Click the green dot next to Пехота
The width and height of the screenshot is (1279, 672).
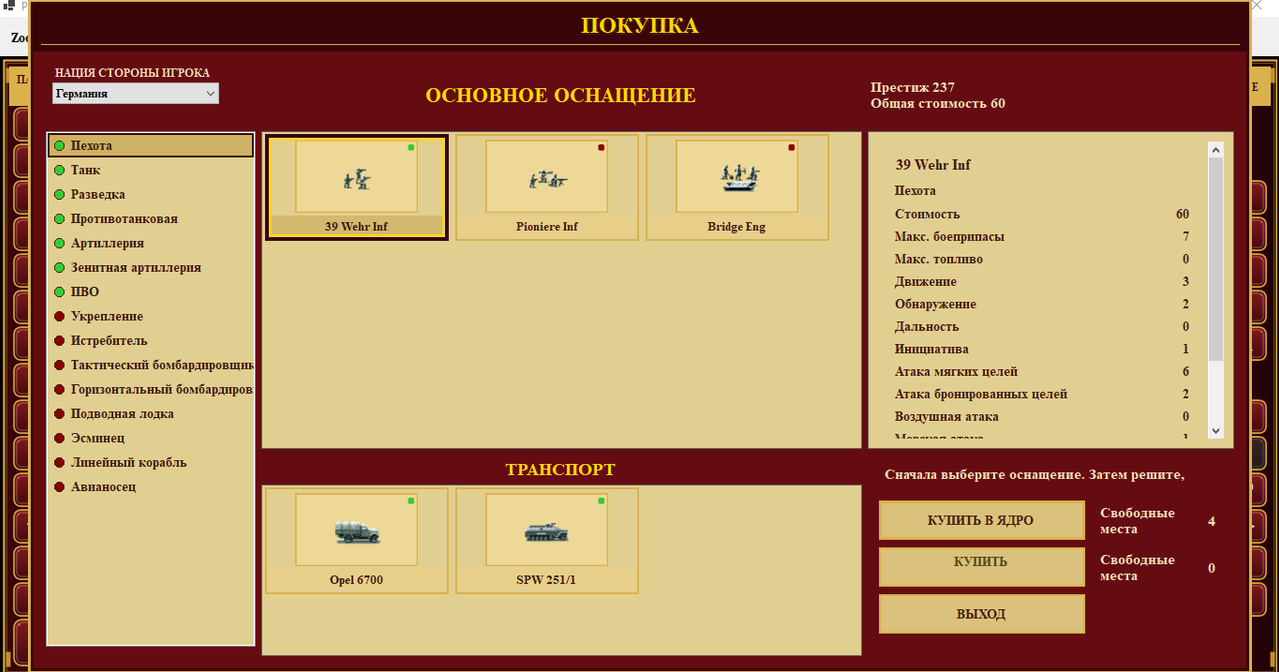coord(59,146)
